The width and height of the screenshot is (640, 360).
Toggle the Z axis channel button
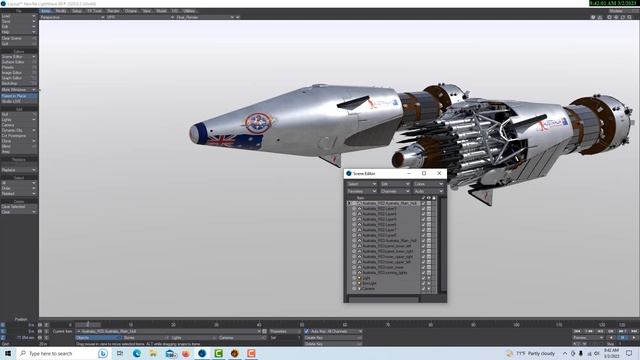3,338
